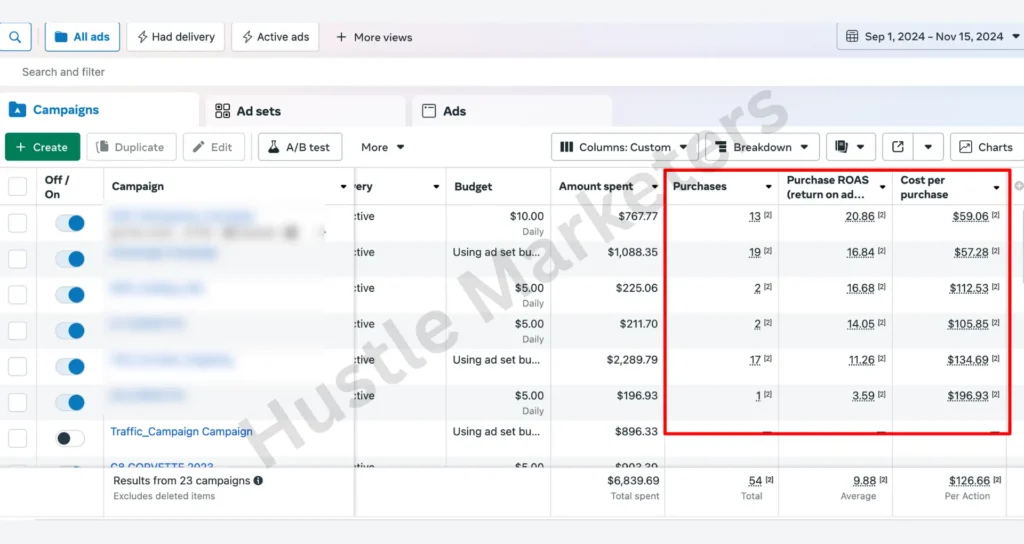Image resolution: width=1024 pixels, height=544 pixels.
Task: Click the Duplicate button
Action: [x=131, y=147]
